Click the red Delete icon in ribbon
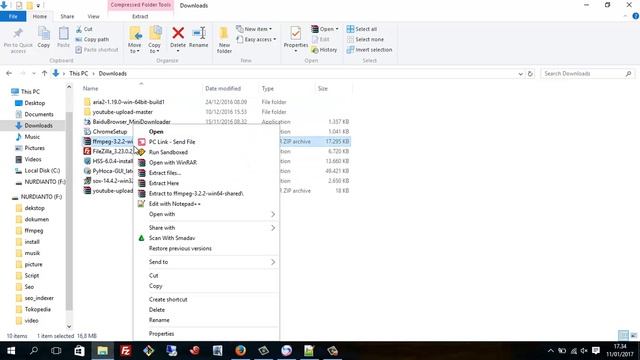 coord(178,33)
